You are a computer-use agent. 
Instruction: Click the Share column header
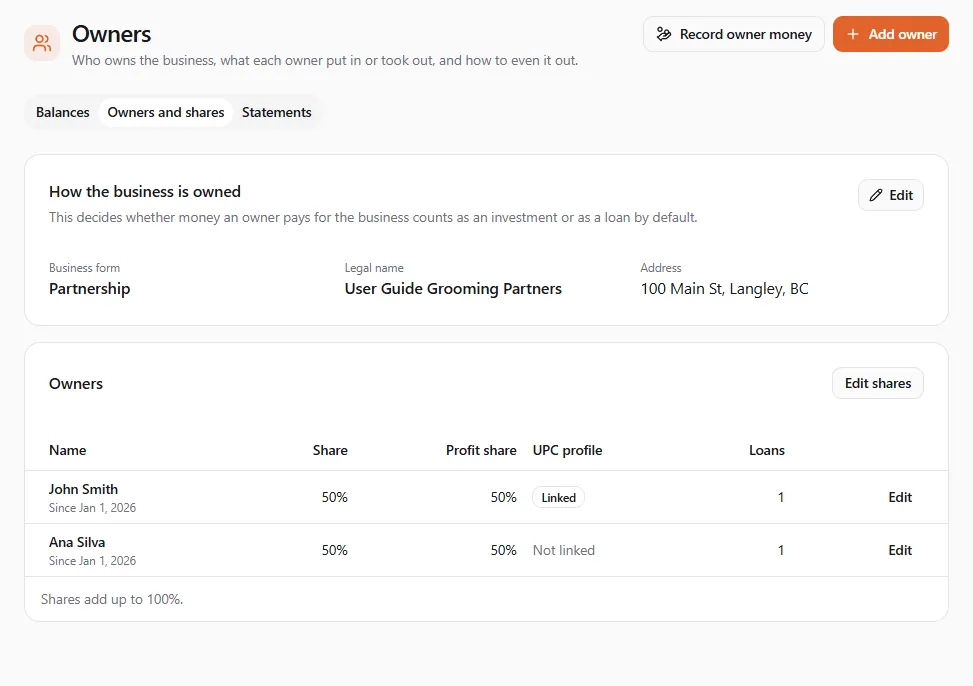tap(330, 450)
